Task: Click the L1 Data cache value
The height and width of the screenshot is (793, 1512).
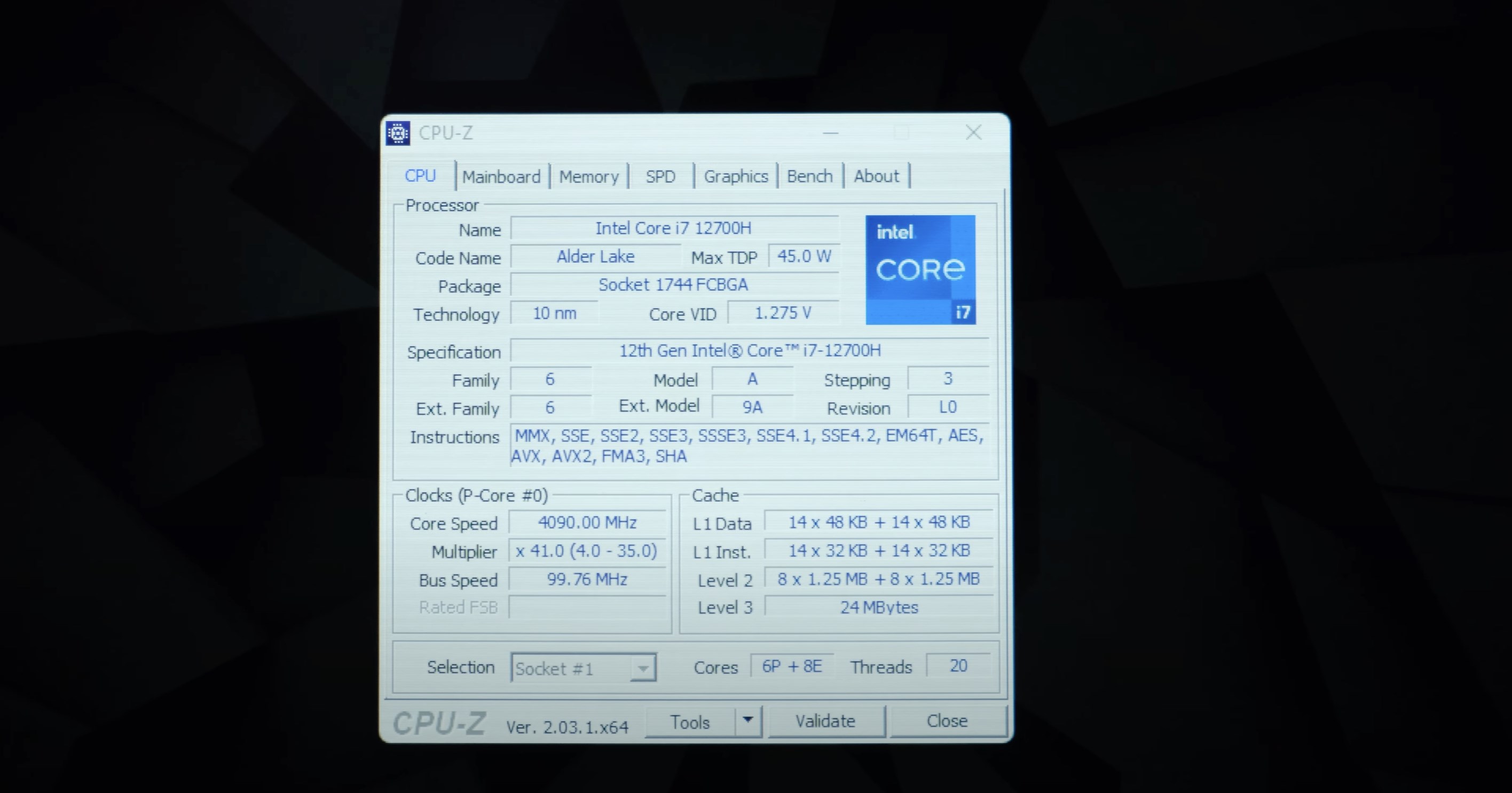Action: (879, 522)
